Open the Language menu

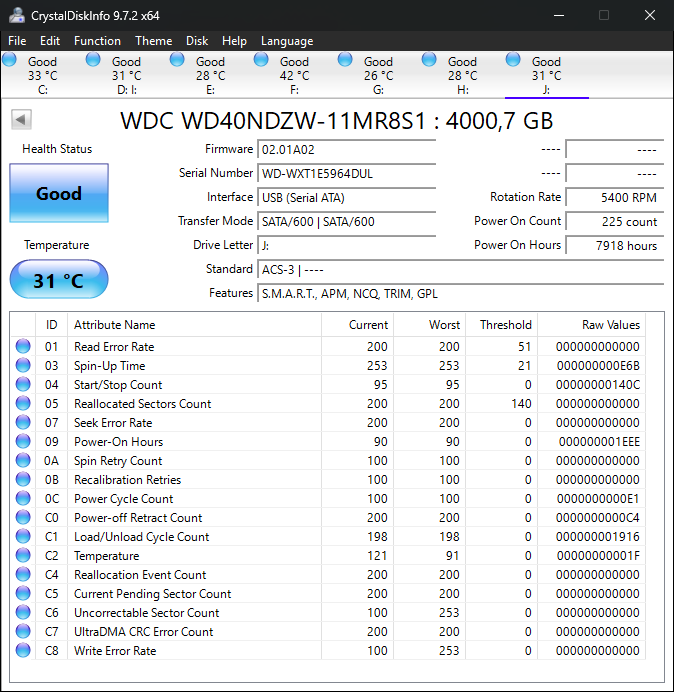pos(287,41)
